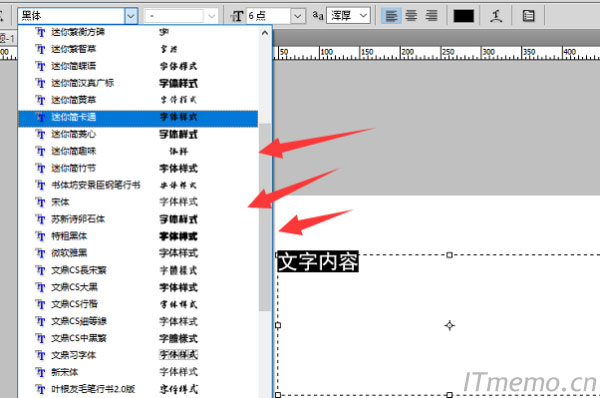Click the font family field showing 黑体
600x398 pixels.
pos(72,16)
